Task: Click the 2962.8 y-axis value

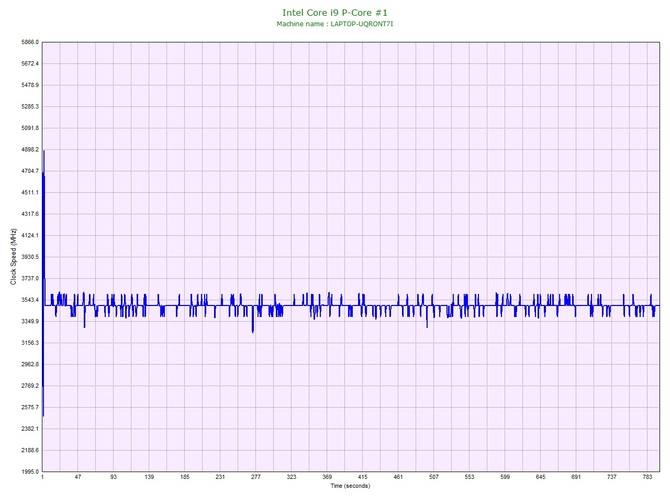Action: [30, 365]
